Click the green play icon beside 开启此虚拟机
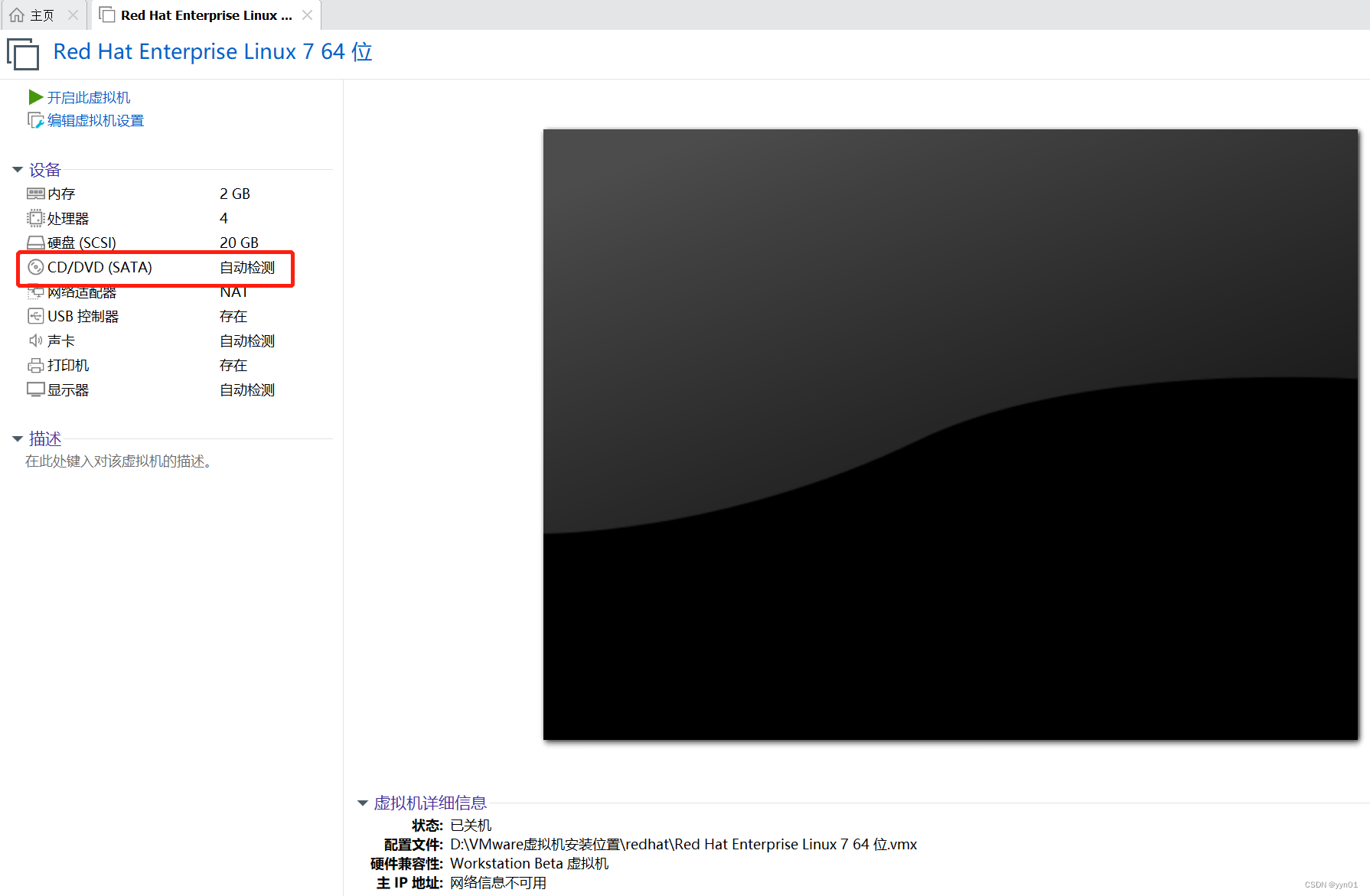 coord(34,97)
